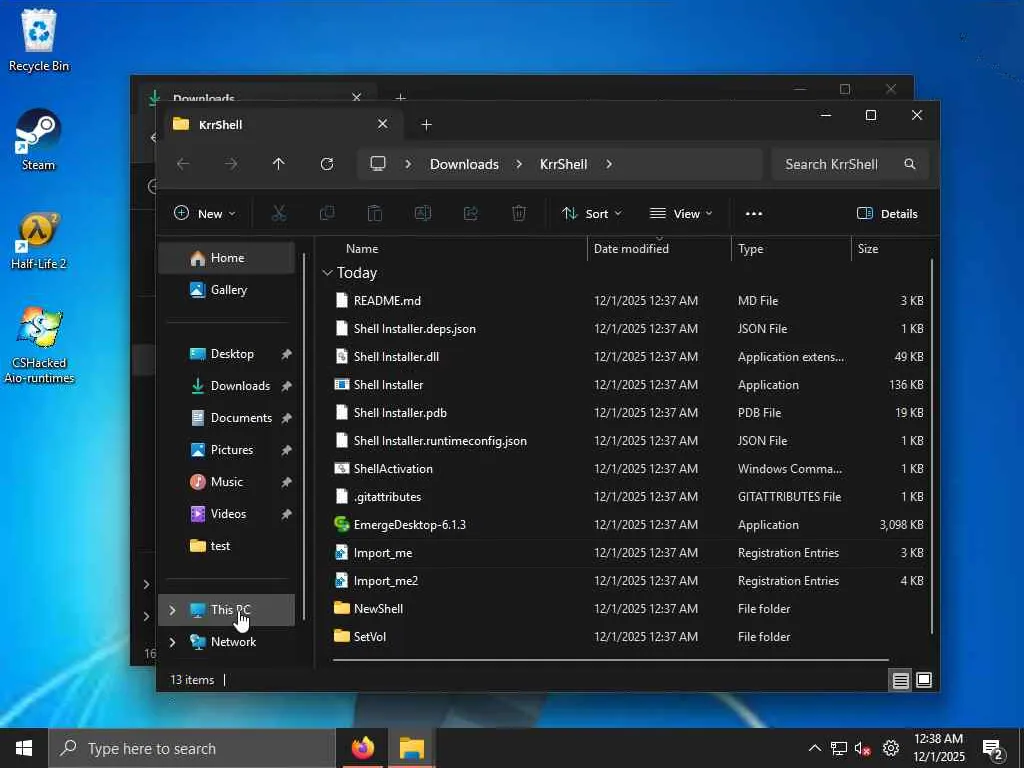Expand chevron between Downloads and KrrShell

[519, 164]
